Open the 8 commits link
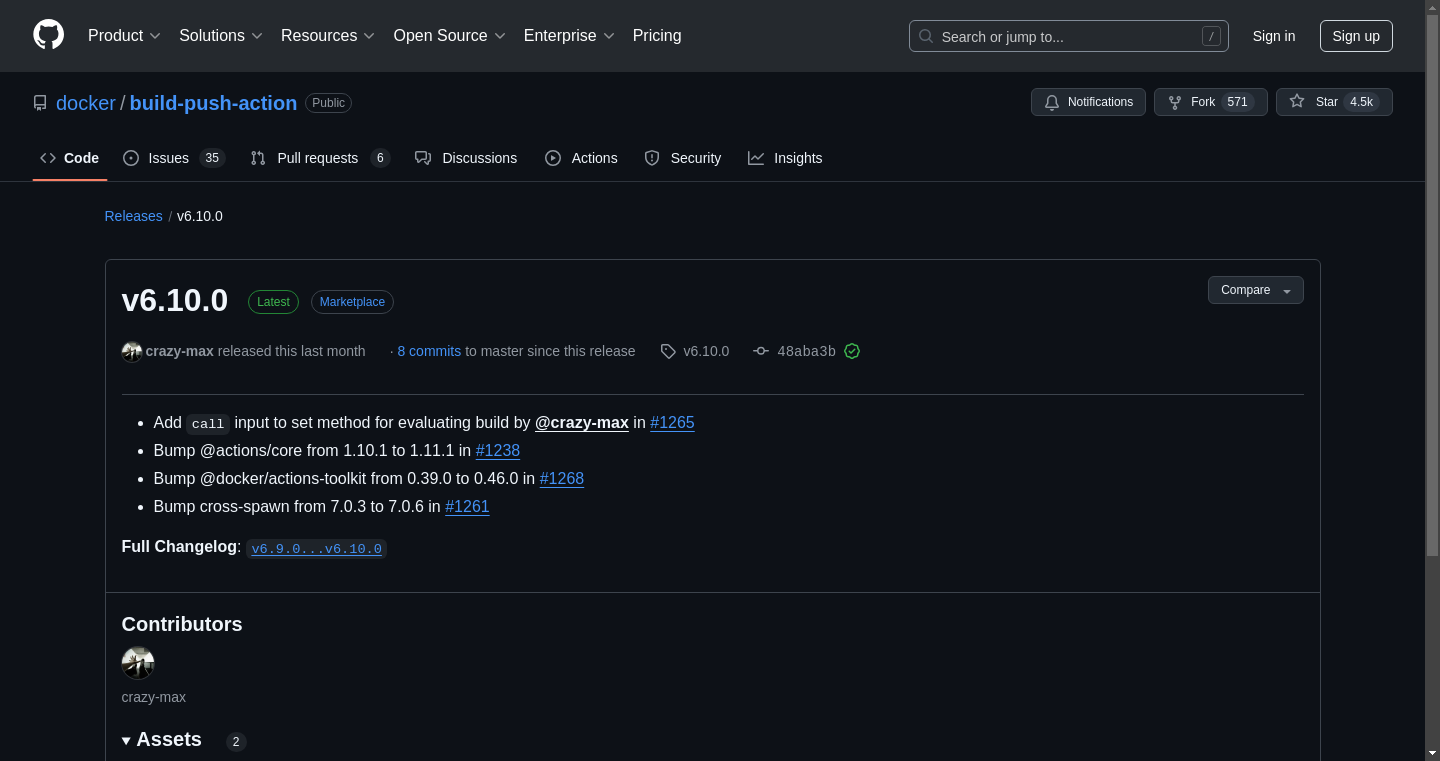Viewport: 1440px width, 761px height. tap(429, 351)
